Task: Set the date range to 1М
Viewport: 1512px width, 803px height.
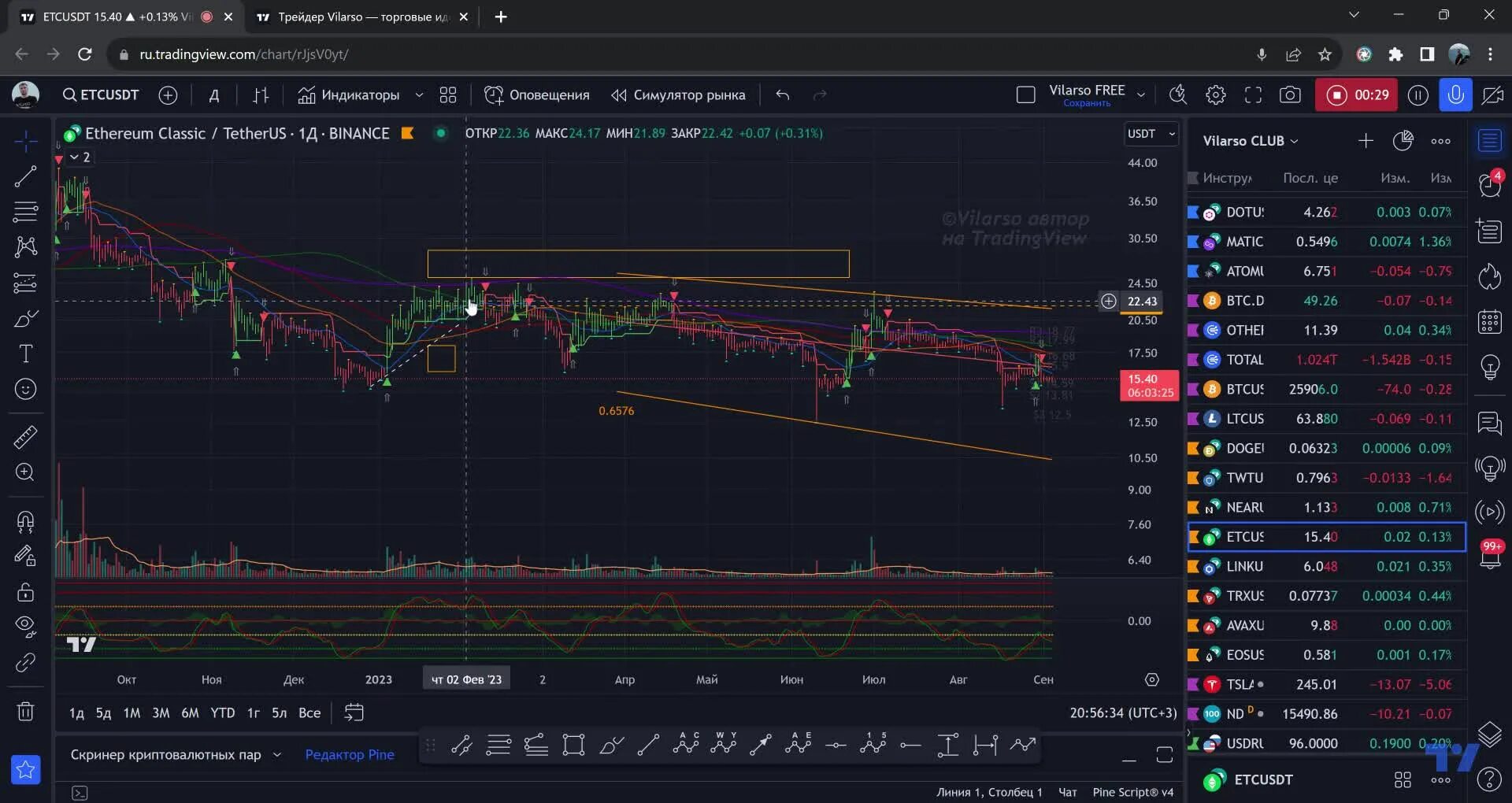Action: [132, 713]
